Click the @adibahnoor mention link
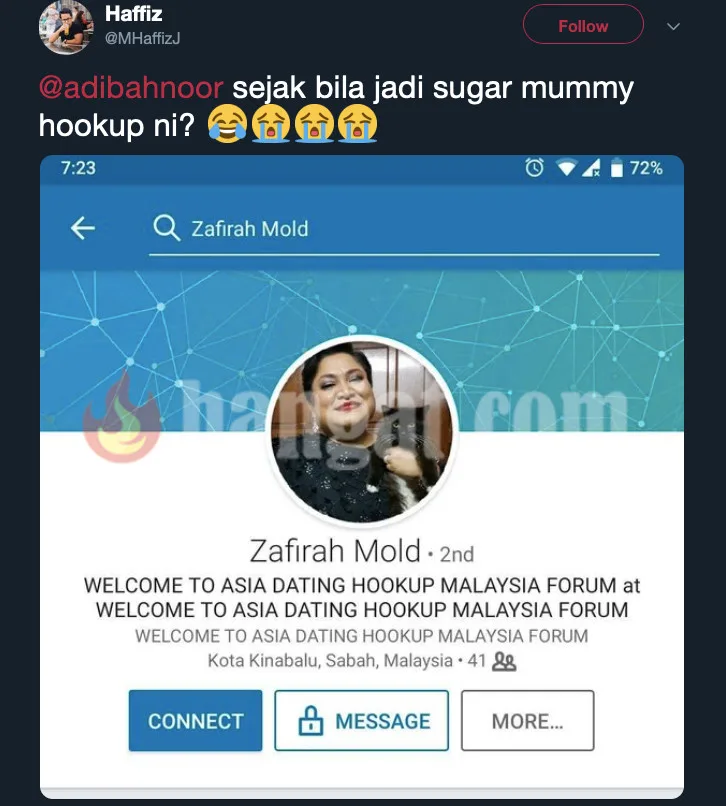This screenshot has width=726, height=806. point(131,88)
